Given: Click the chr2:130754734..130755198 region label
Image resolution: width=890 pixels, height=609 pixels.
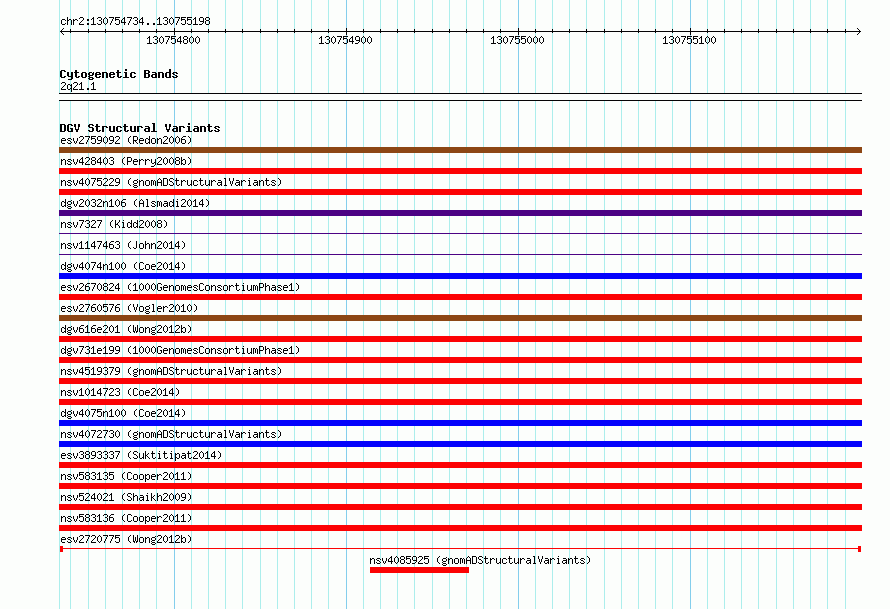Looking at the screenshot, I should pyautogui.click(x=135, y=21).
